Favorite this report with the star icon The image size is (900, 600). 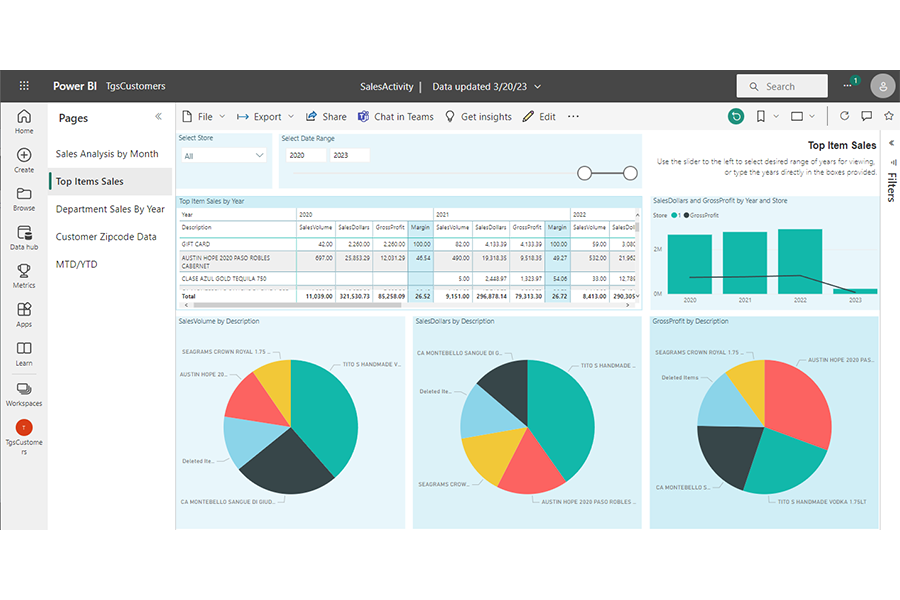(888, 117)
